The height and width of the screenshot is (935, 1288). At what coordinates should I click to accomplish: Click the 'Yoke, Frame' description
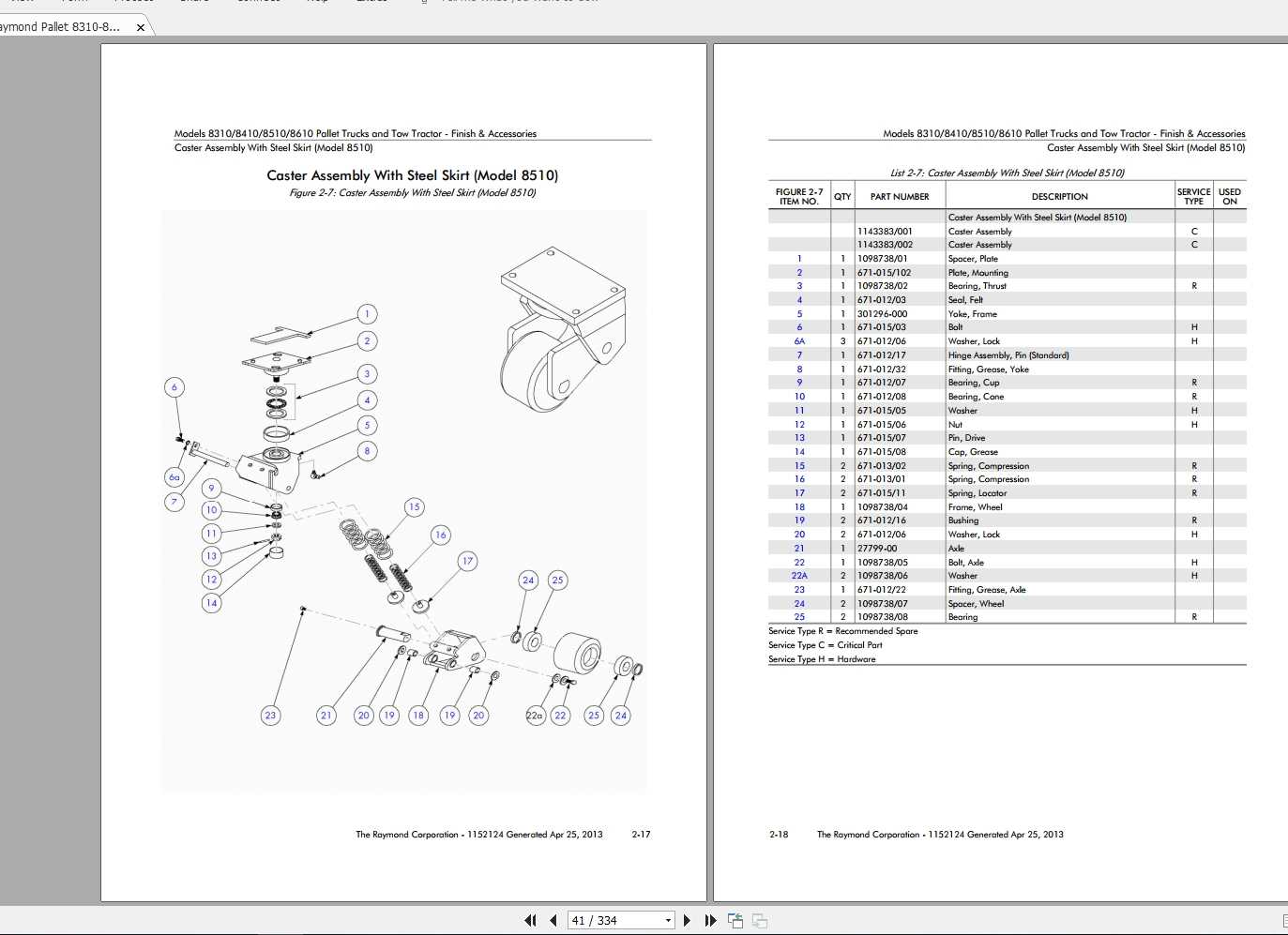(x=973, y=314)
